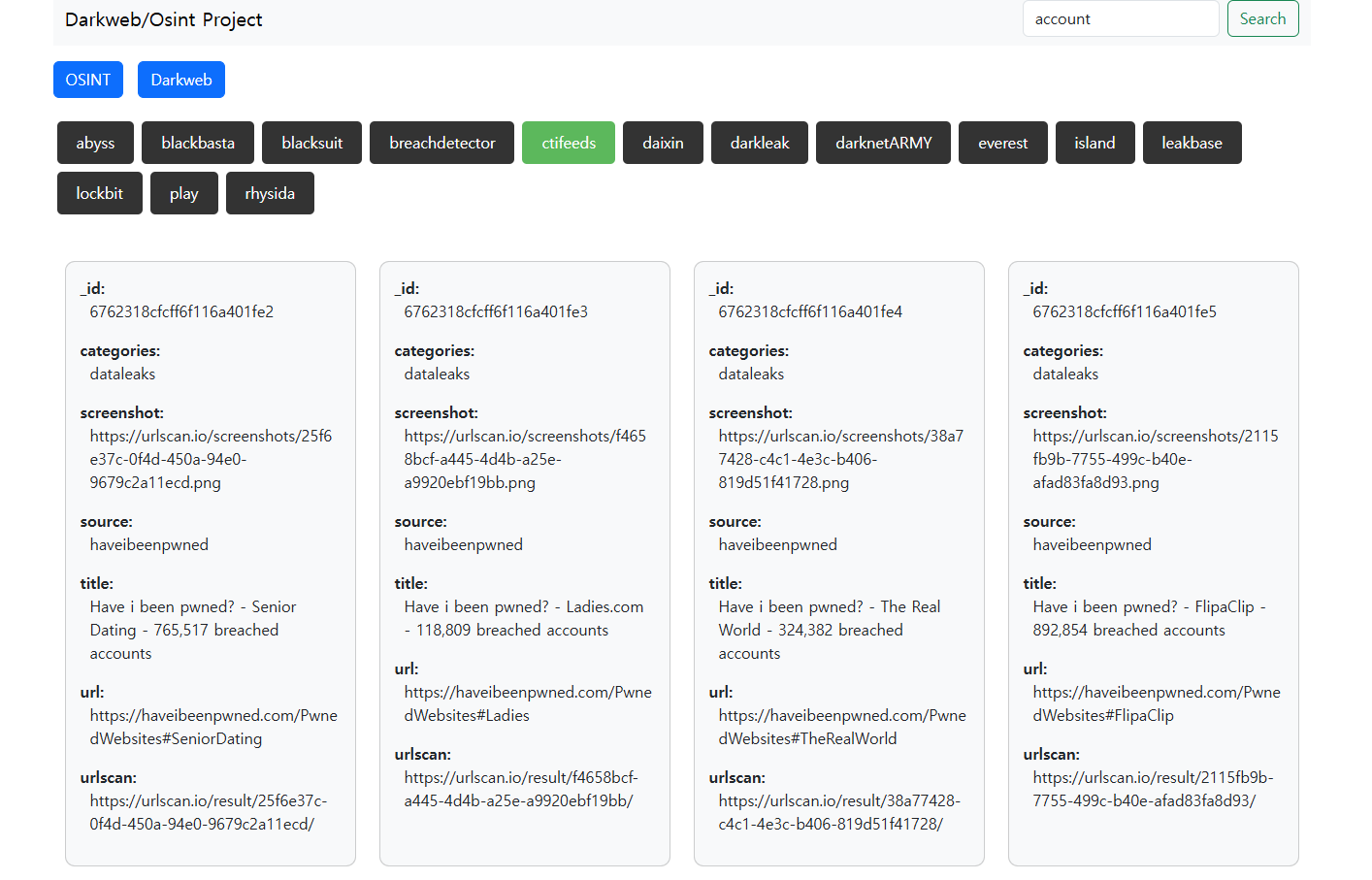Click the id 6762318cfcff6f116a401fe2
Screen dimensions: 1372x880
coord(181,311)
